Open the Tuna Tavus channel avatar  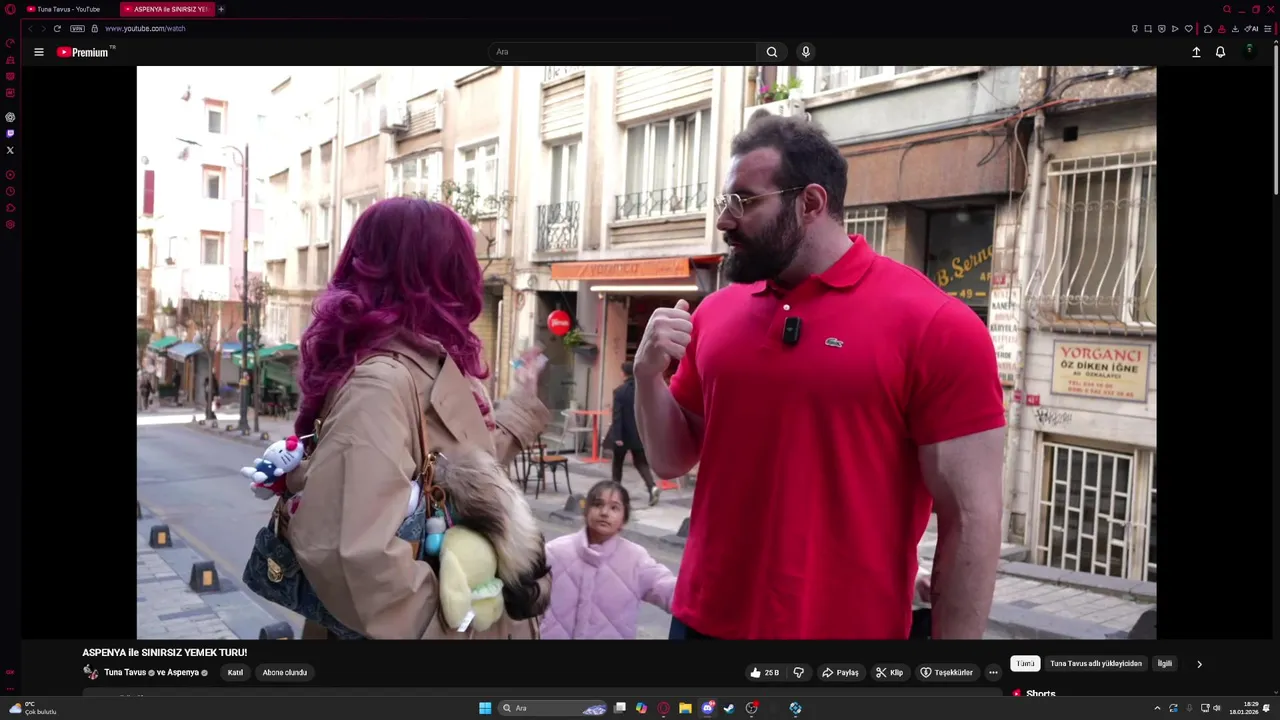(91, 673)
